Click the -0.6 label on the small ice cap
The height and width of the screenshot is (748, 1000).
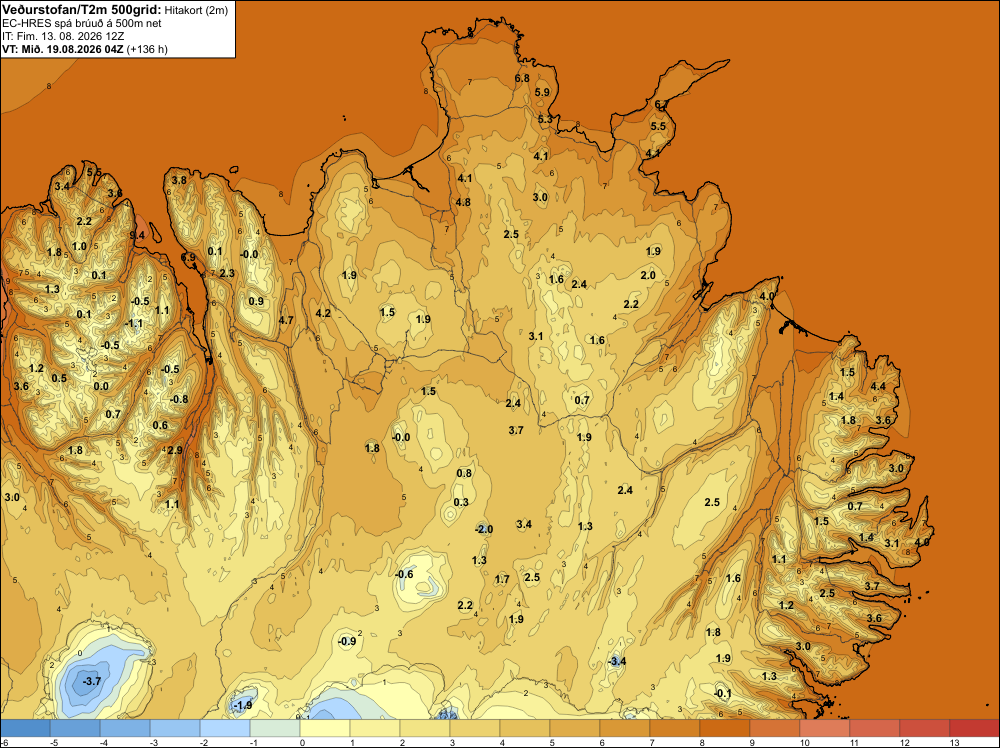tap(404, 575)
